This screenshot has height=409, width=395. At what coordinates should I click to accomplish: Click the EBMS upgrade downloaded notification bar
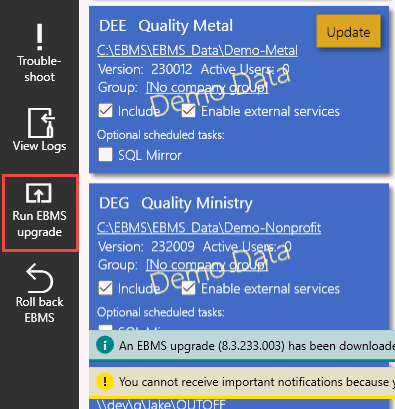pyautogui.click(x=242, y=345)
